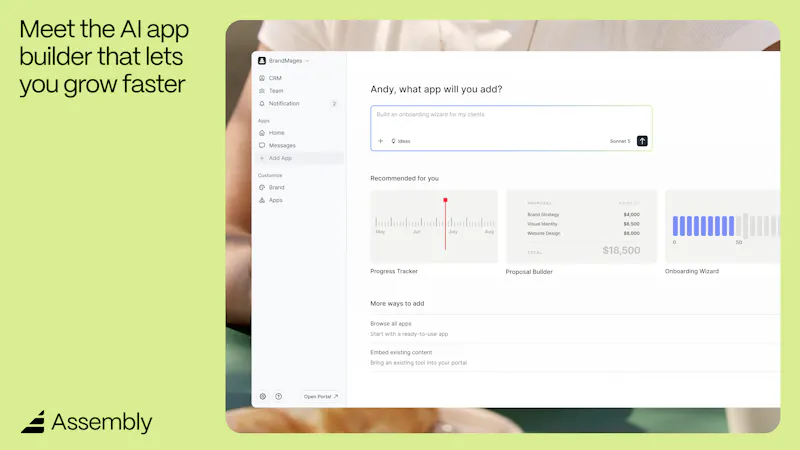The image size is (800, 450).
Task: Click the $18,500 total in the proposal
Action: click(621, 251)
